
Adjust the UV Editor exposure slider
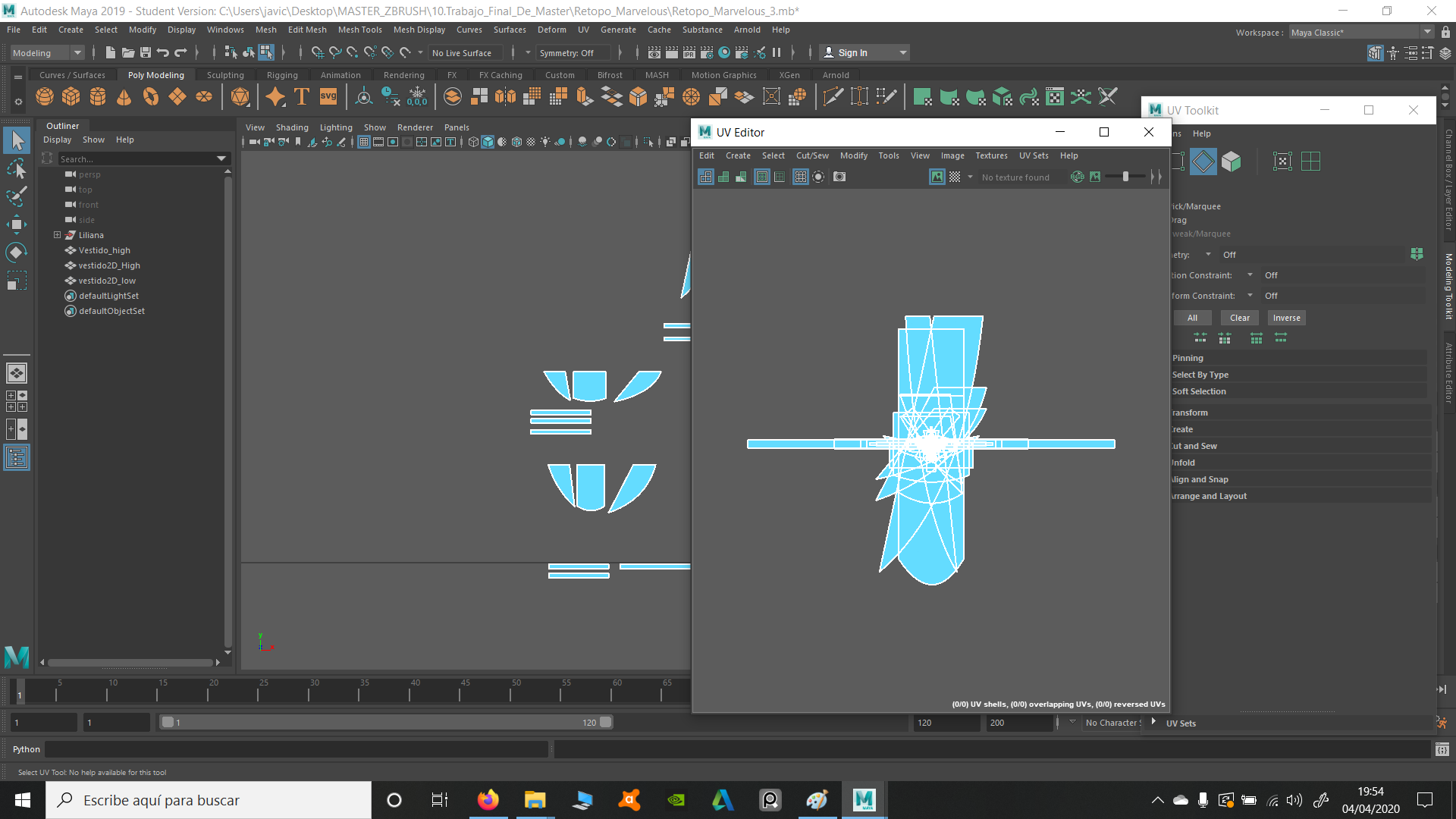tap(1125, 177)
